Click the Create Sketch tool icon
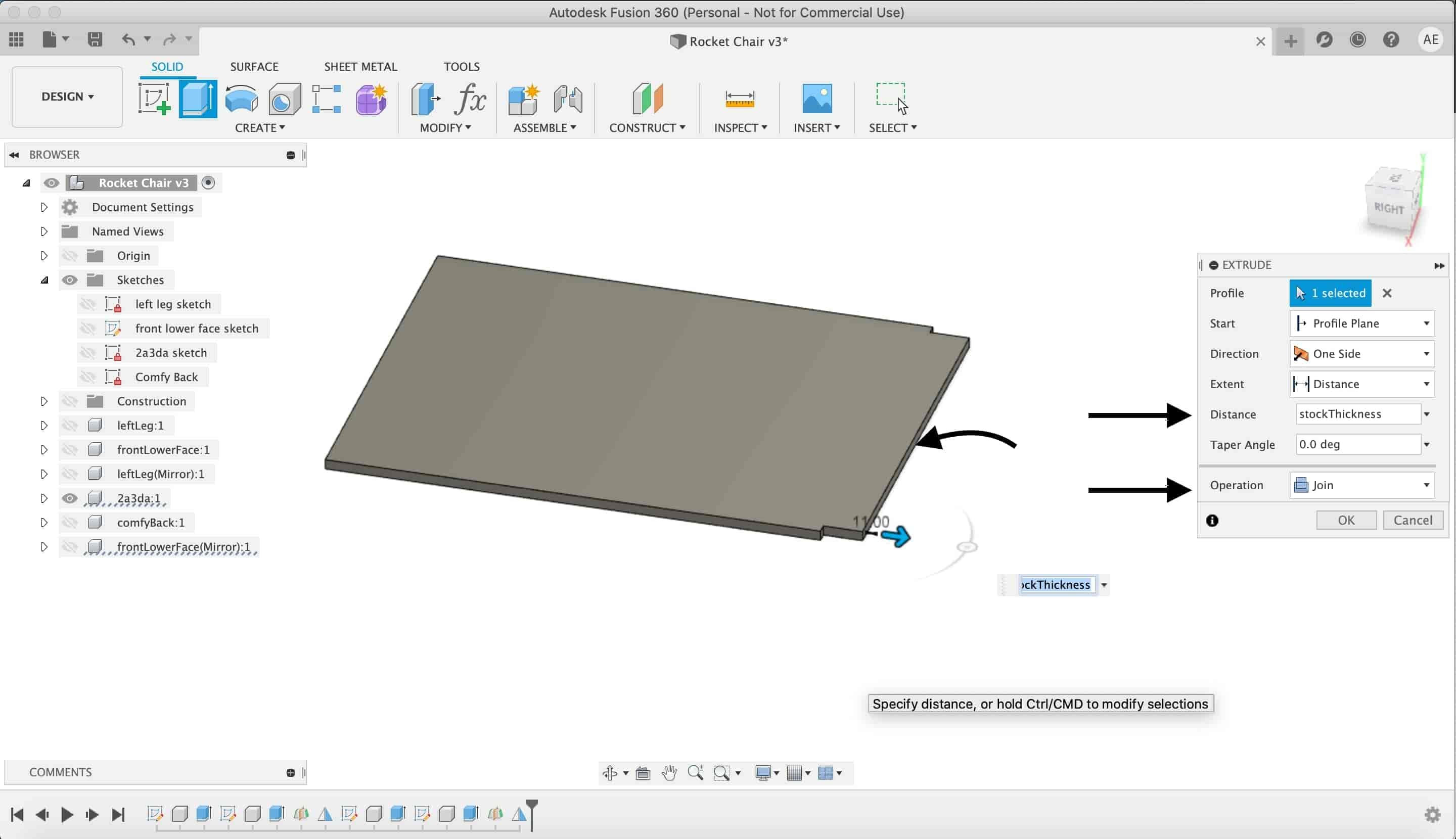1456x839 pixels. 155,99
